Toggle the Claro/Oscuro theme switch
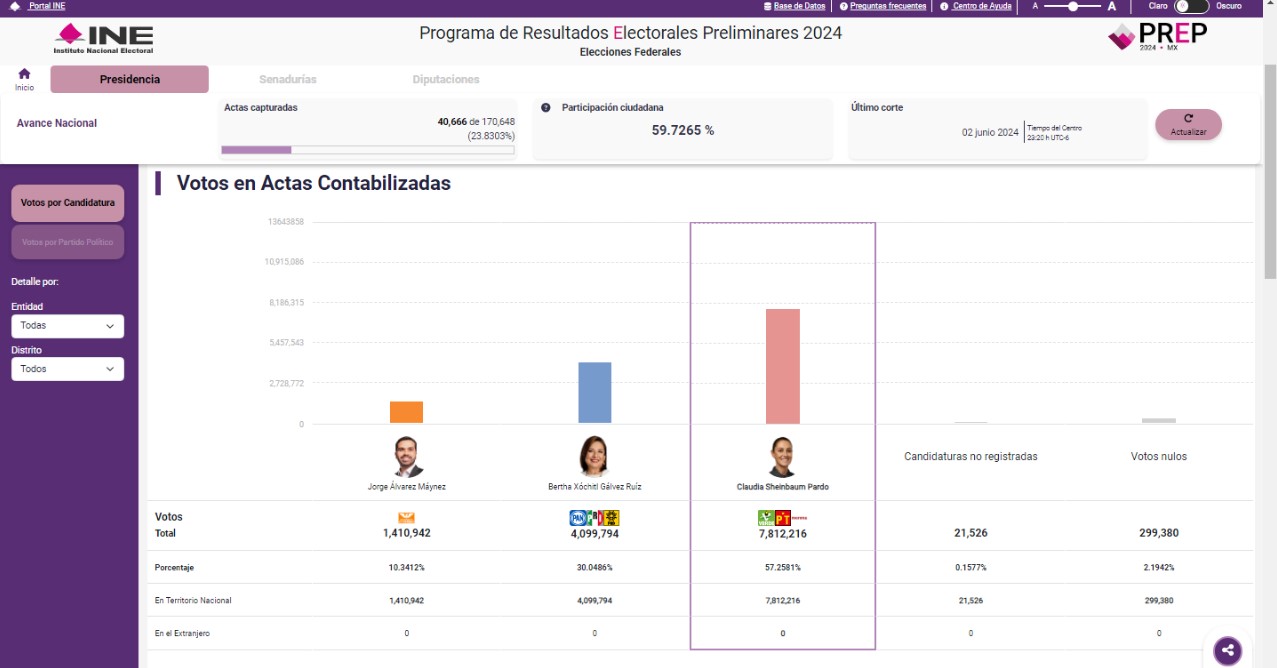 (1191, 6)
